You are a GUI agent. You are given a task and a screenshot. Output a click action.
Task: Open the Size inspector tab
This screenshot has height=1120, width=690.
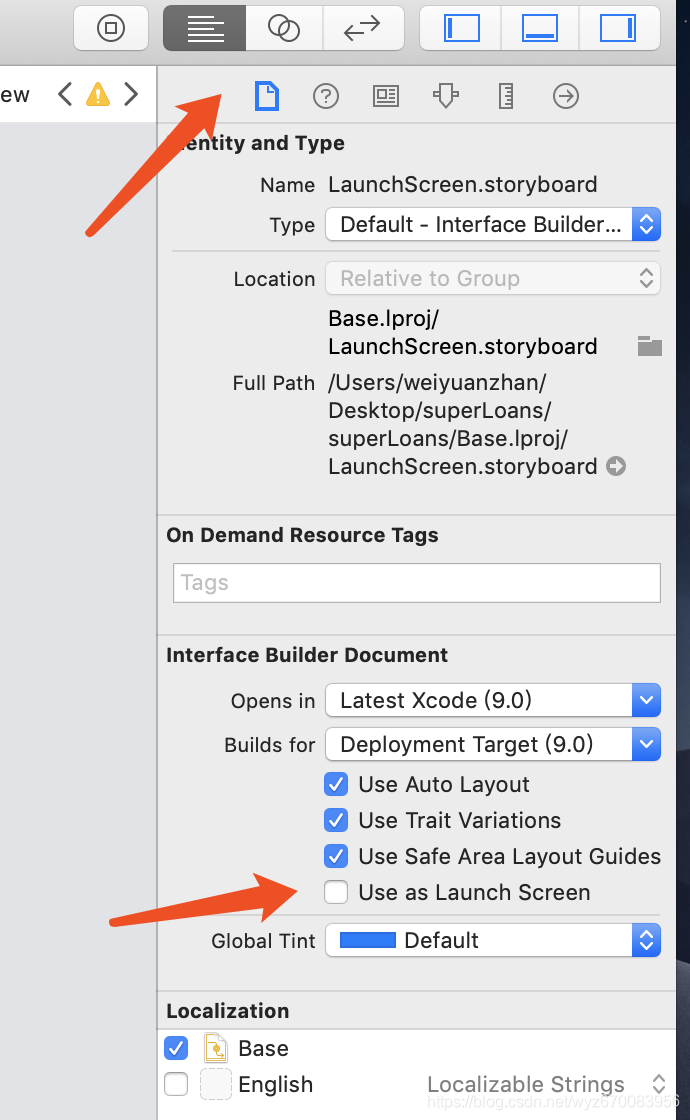506,96
